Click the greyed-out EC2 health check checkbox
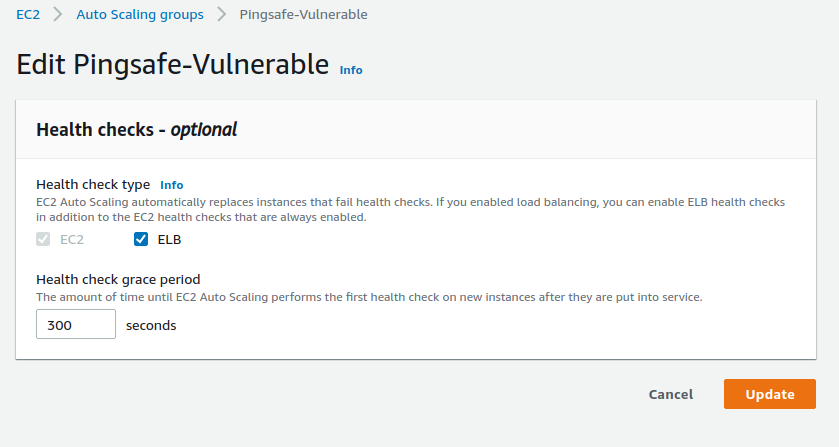The height and width of the screenshot is (447, 839). [x=43, y=240]
